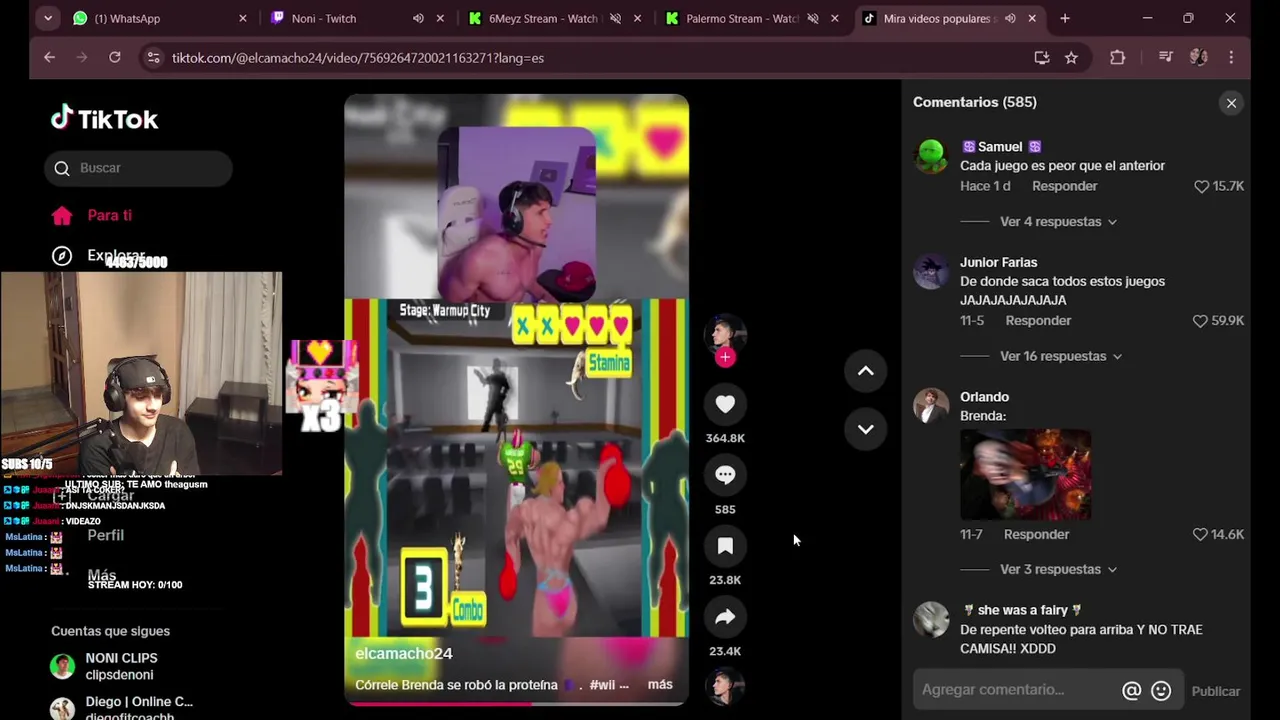
Task: Save video with the bookmark icon
Action: pyautogui.click(x=725, y=546)
